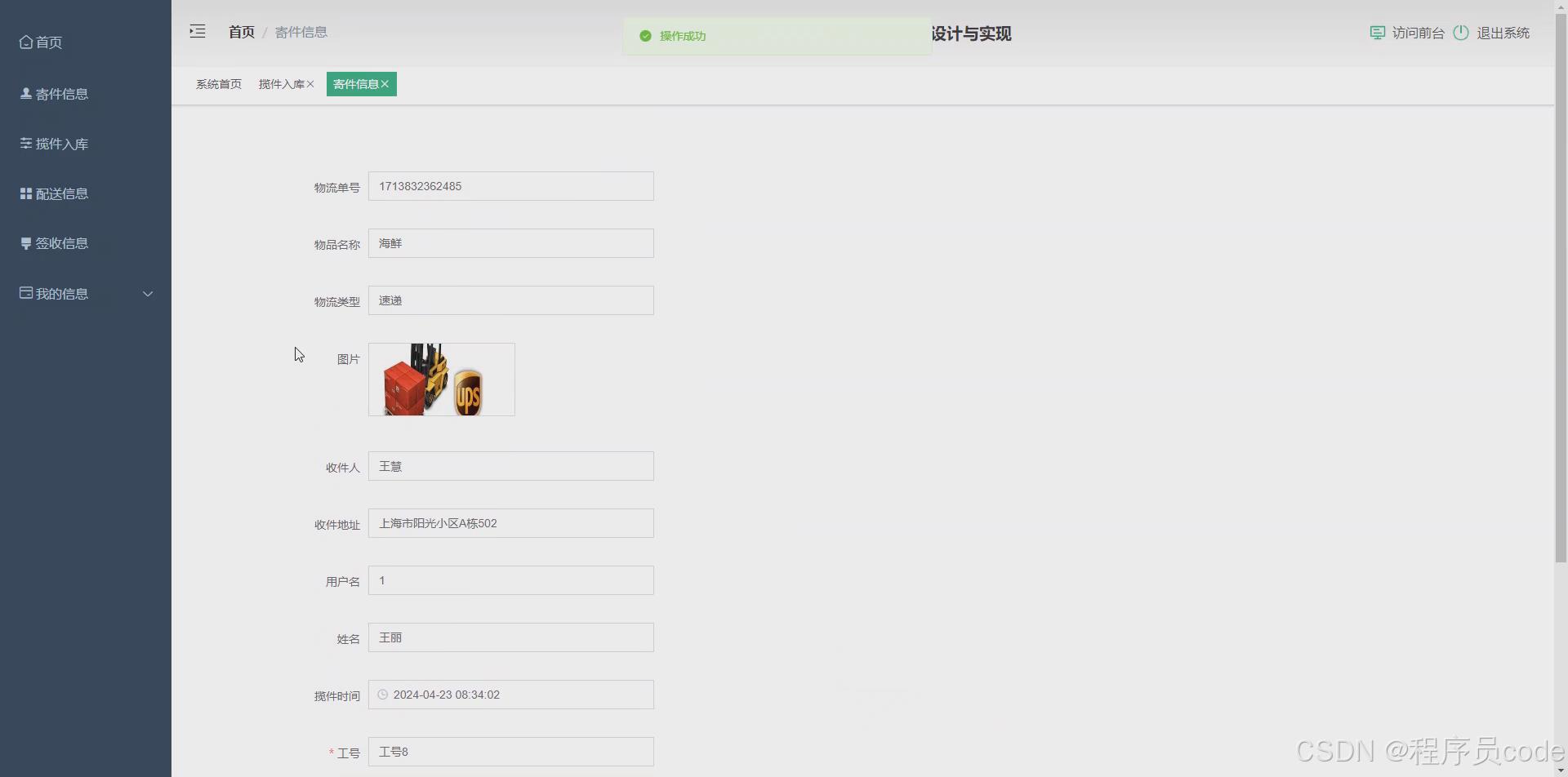Toggle the sidebar collapse hamburger icon
Viewport: 1568px width, 777px height.
[198, 32]
